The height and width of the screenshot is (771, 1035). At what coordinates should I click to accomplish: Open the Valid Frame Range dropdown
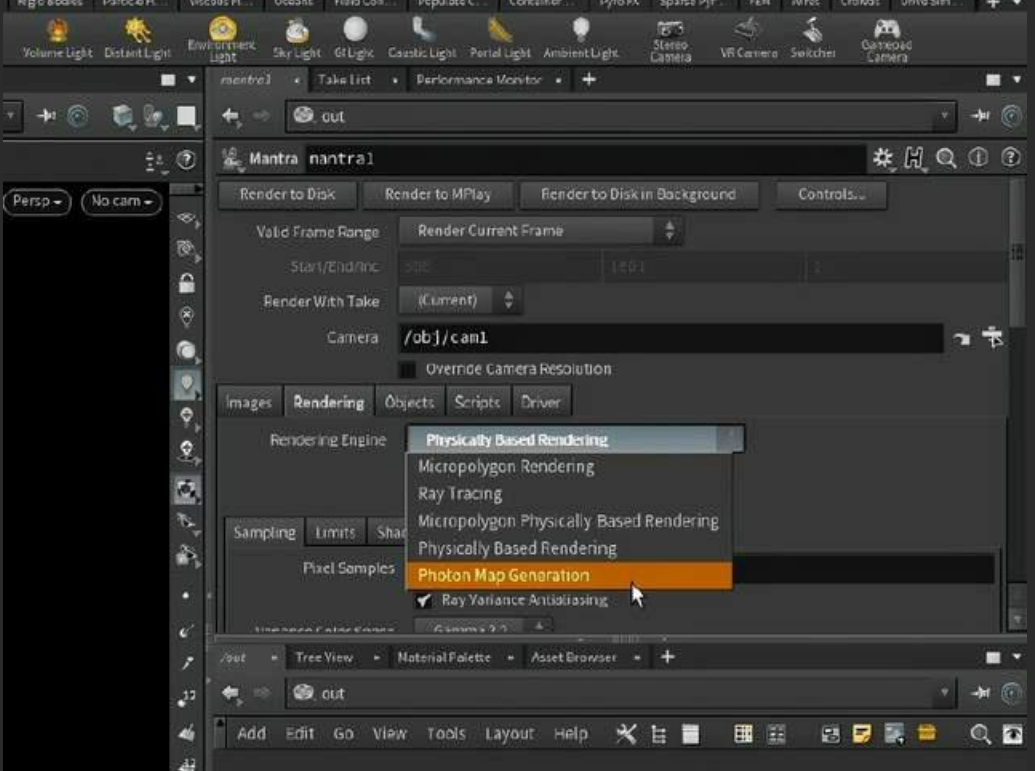541,231
